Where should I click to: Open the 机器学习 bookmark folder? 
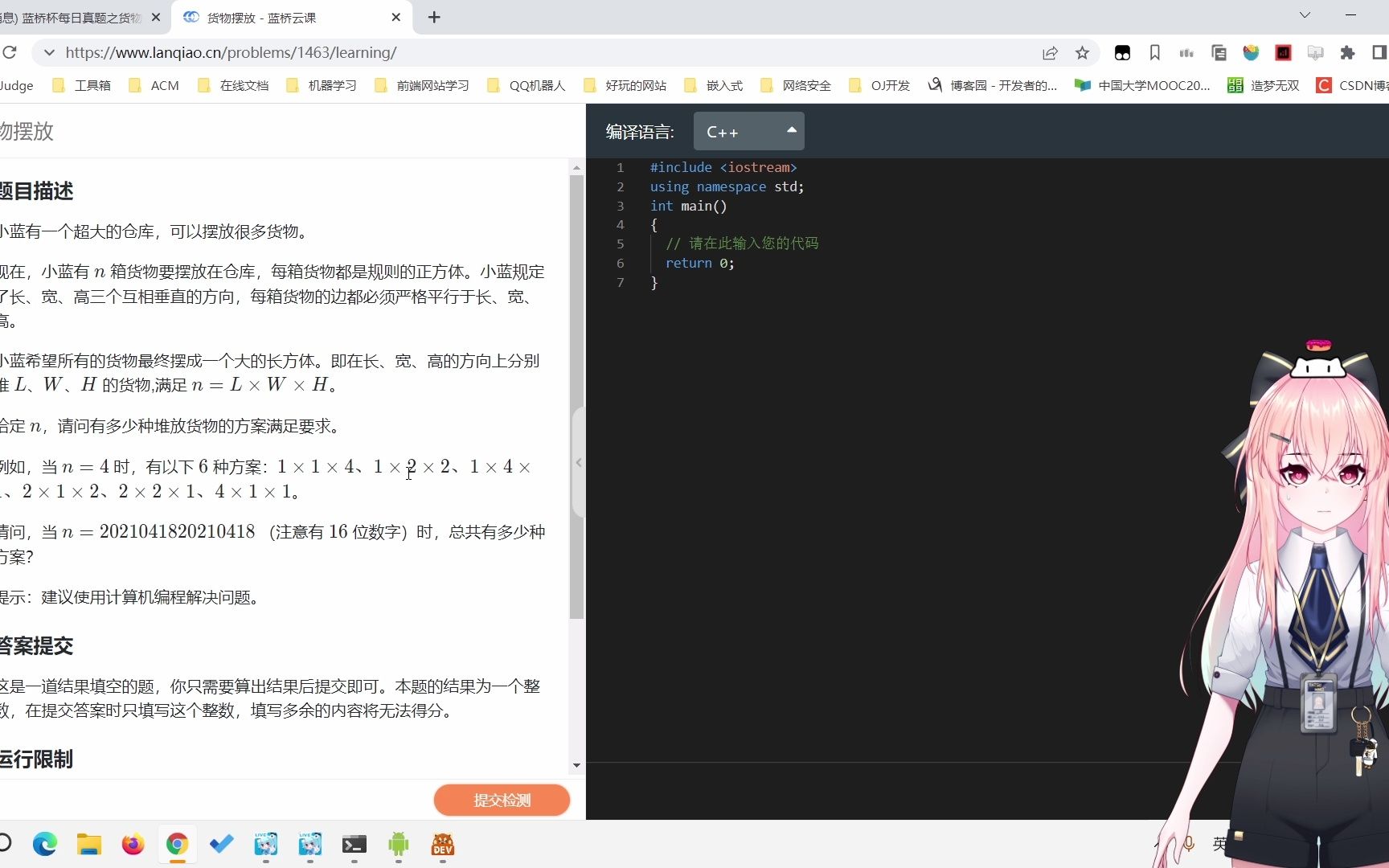coord(322,85)
